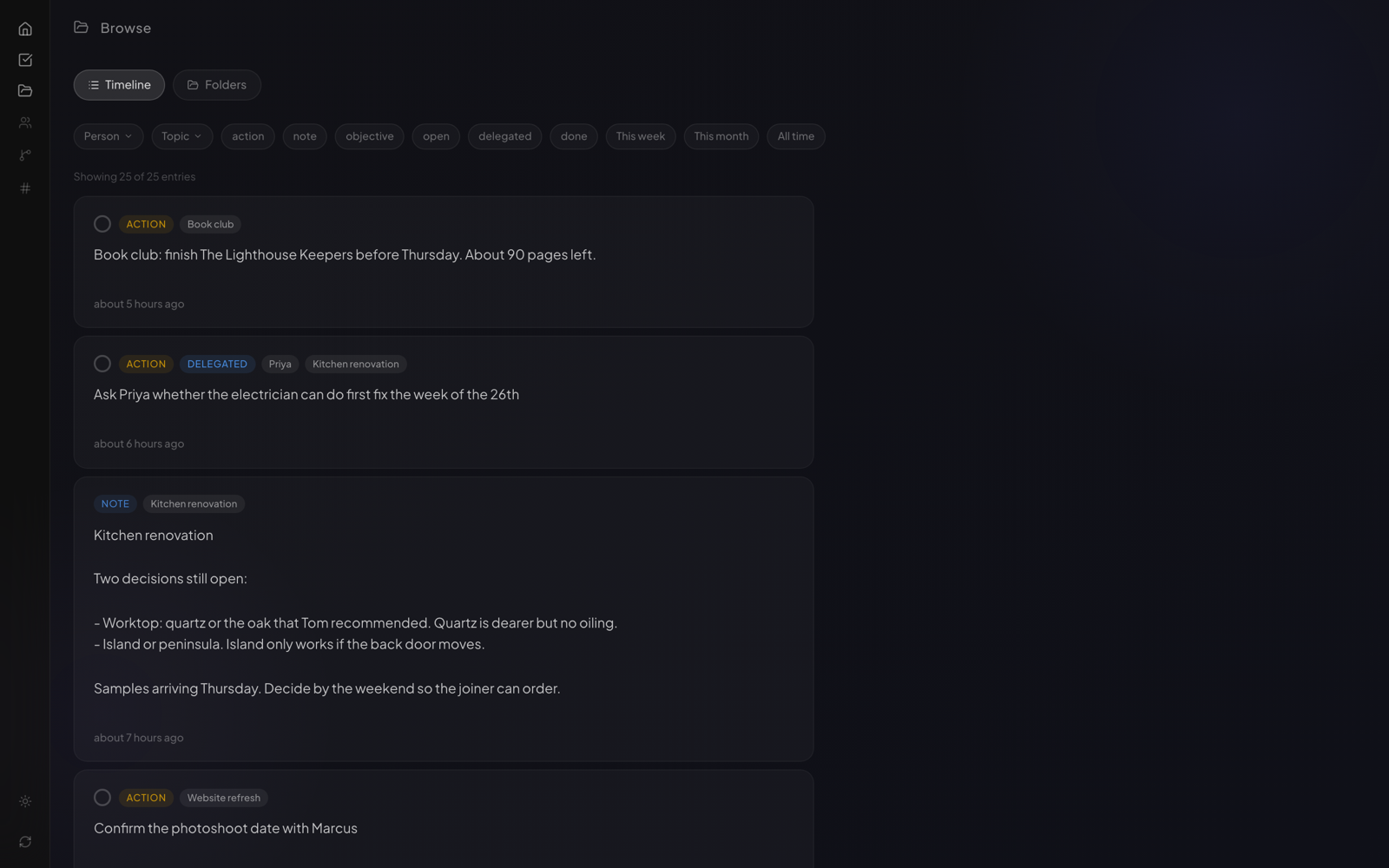Mark the Ask Priya action as done
The height and width of the screenshot is (868, 1389).
(x=102, y=364)
